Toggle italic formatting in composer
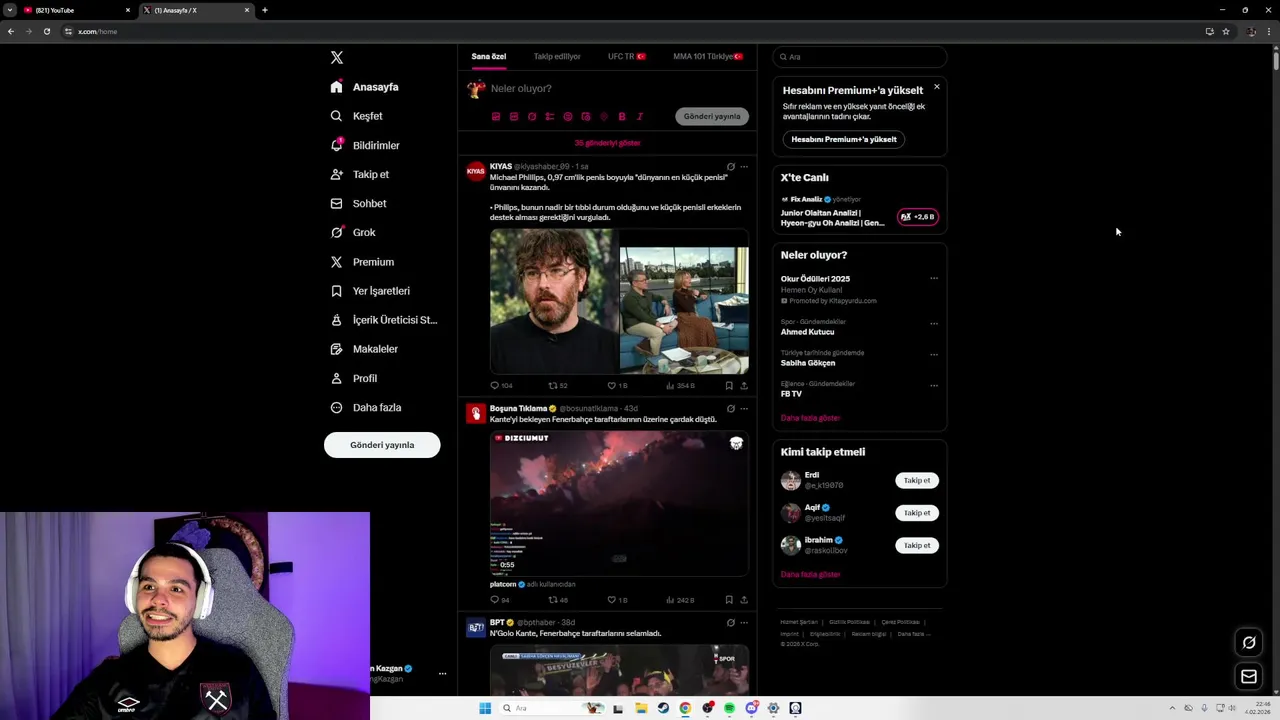 point(640,117)
